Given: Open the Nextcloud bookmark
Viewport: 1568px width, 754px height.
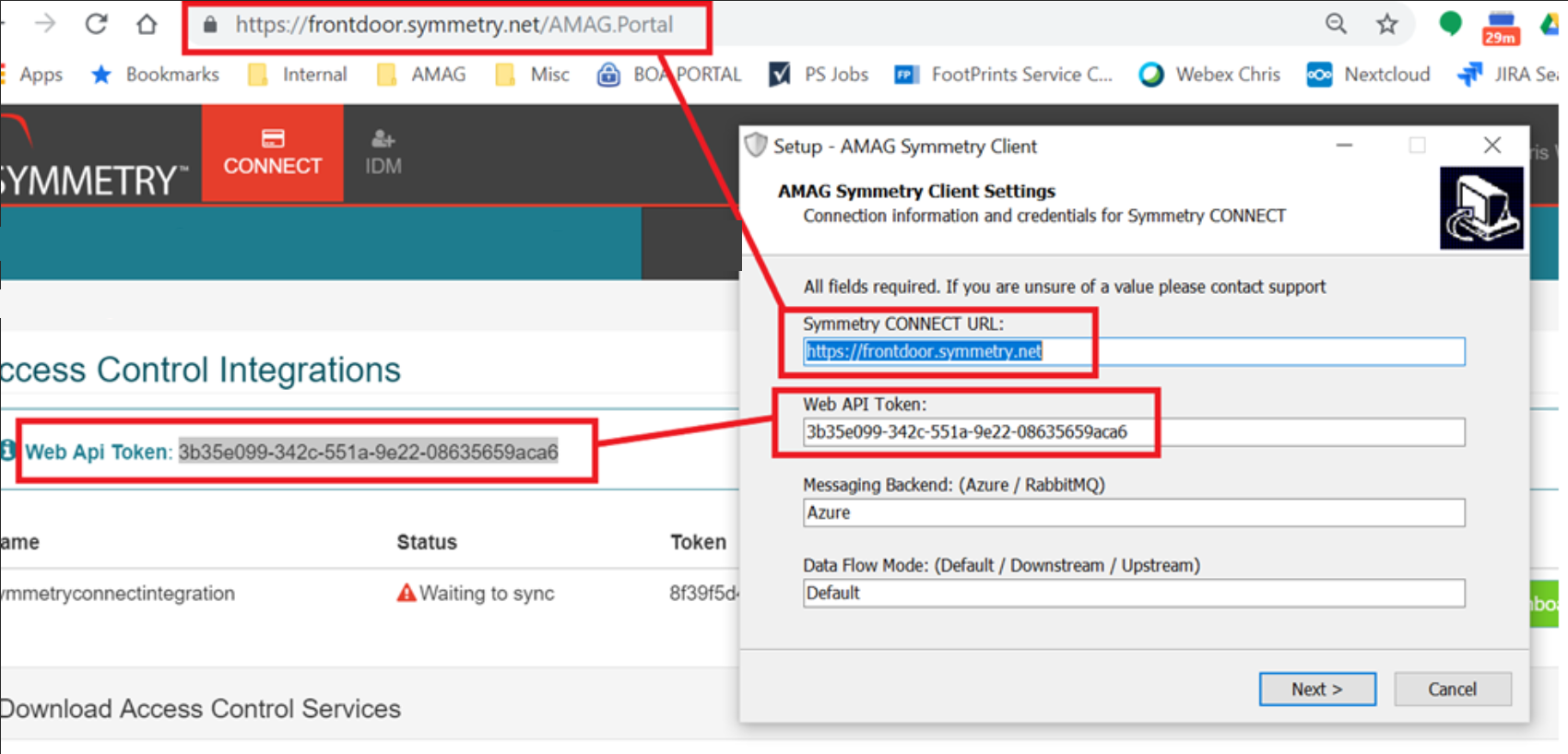Looking at the screenshot, I should pyautogui.click(x=1369, y=75).
